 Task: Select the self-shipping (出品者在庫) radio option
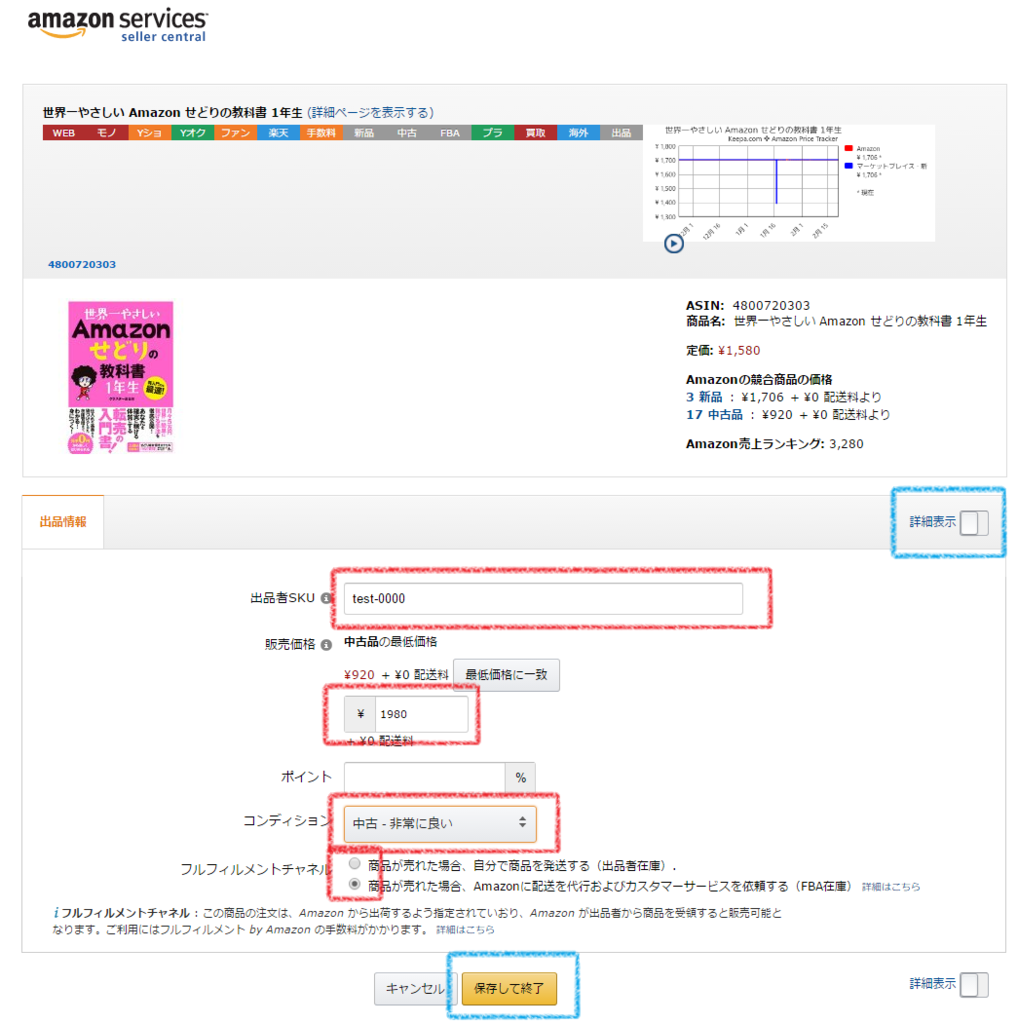tap(355, 864)
